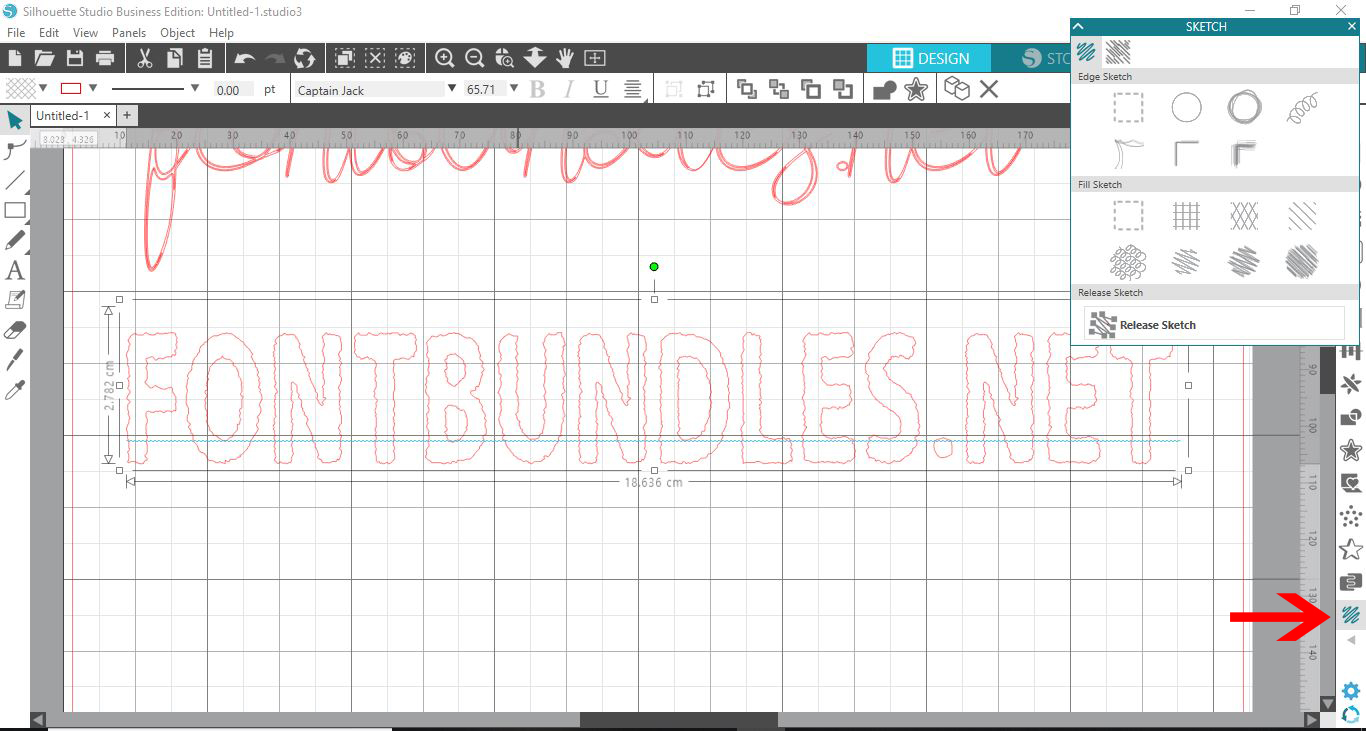The height and width of the screenshot is (731, 1366).
Task: Undo the last action
Action: click(x=245, y=58)
